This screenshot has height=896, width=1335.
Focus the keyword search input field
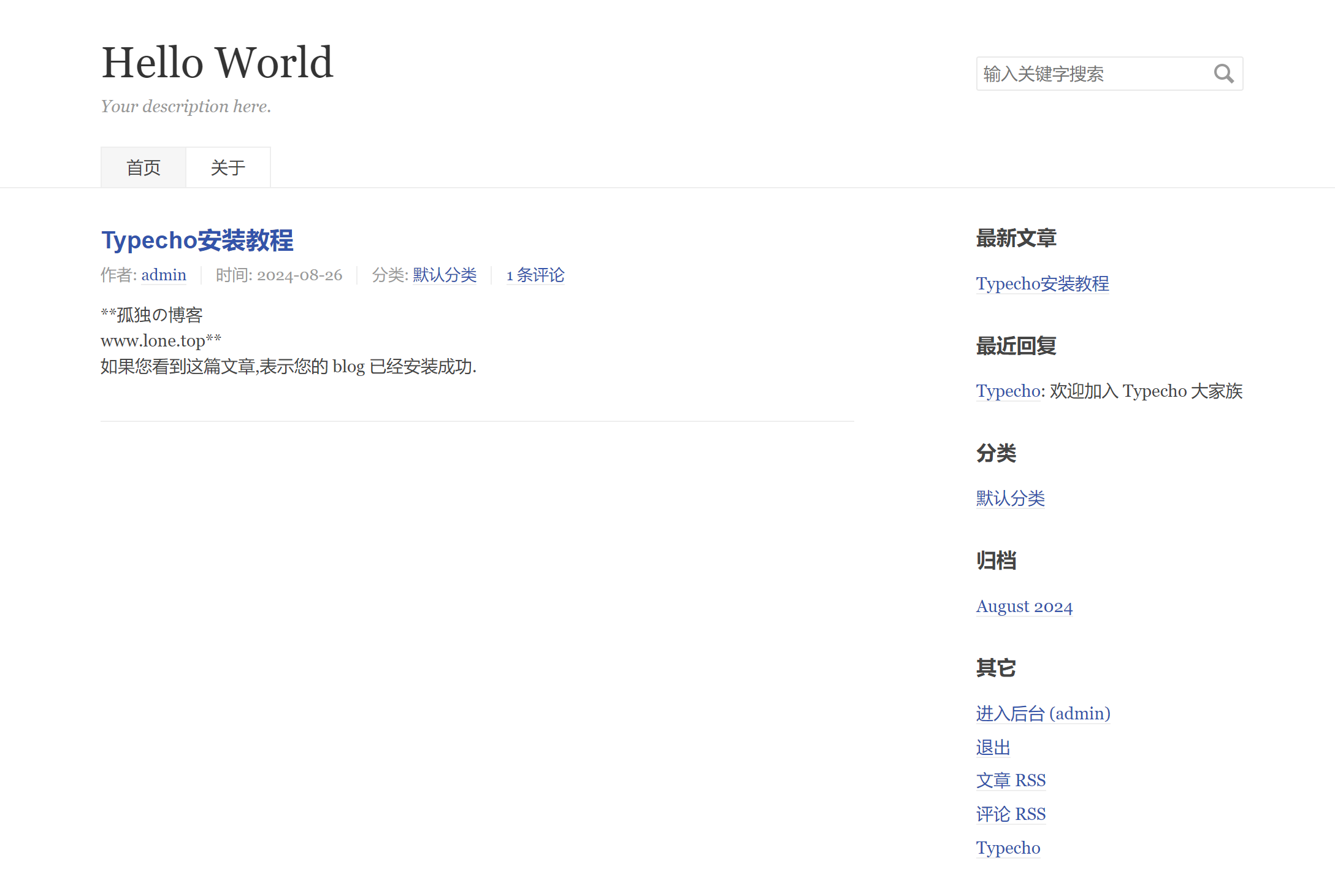[1092, 74]
